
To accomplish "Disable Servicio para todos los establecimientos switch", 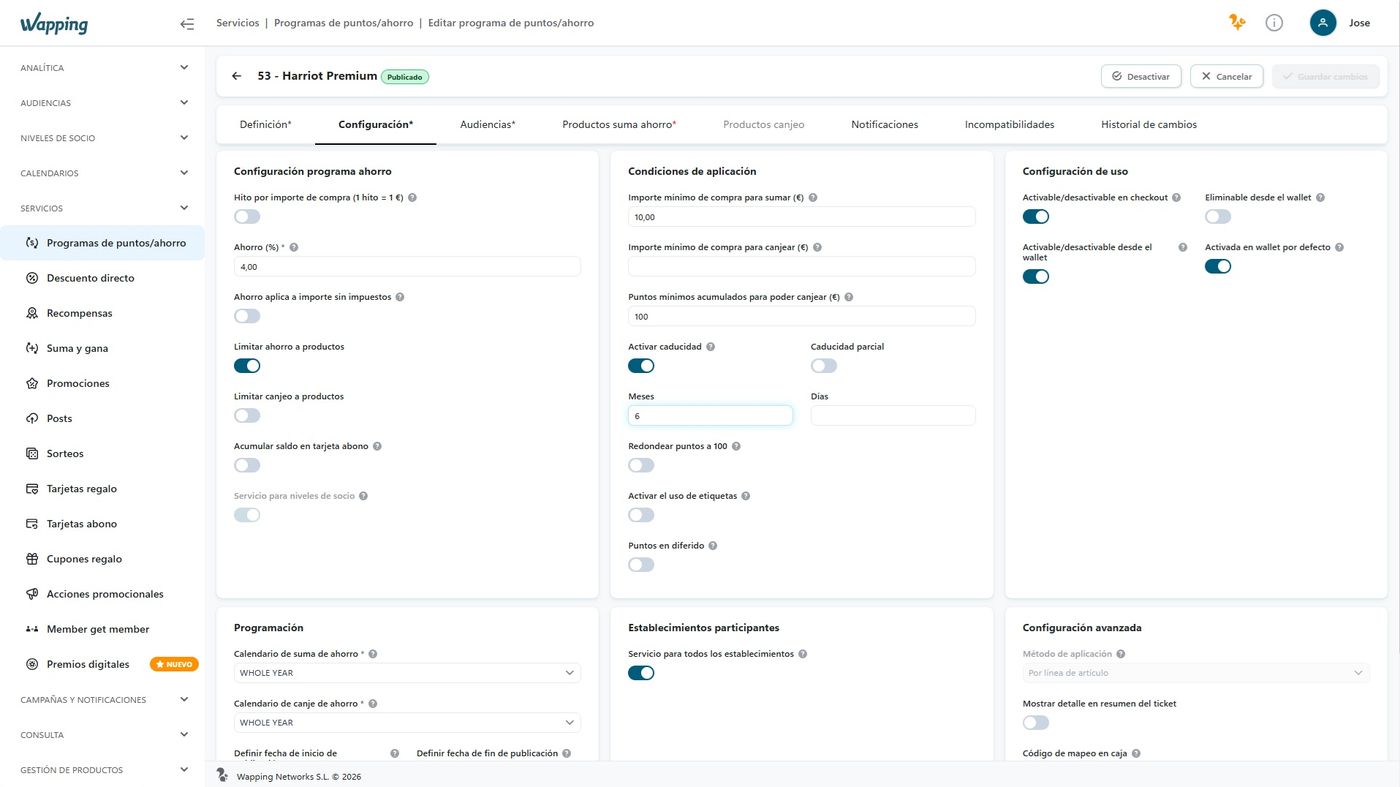I will pyautogui.click(x=641, y=673).
